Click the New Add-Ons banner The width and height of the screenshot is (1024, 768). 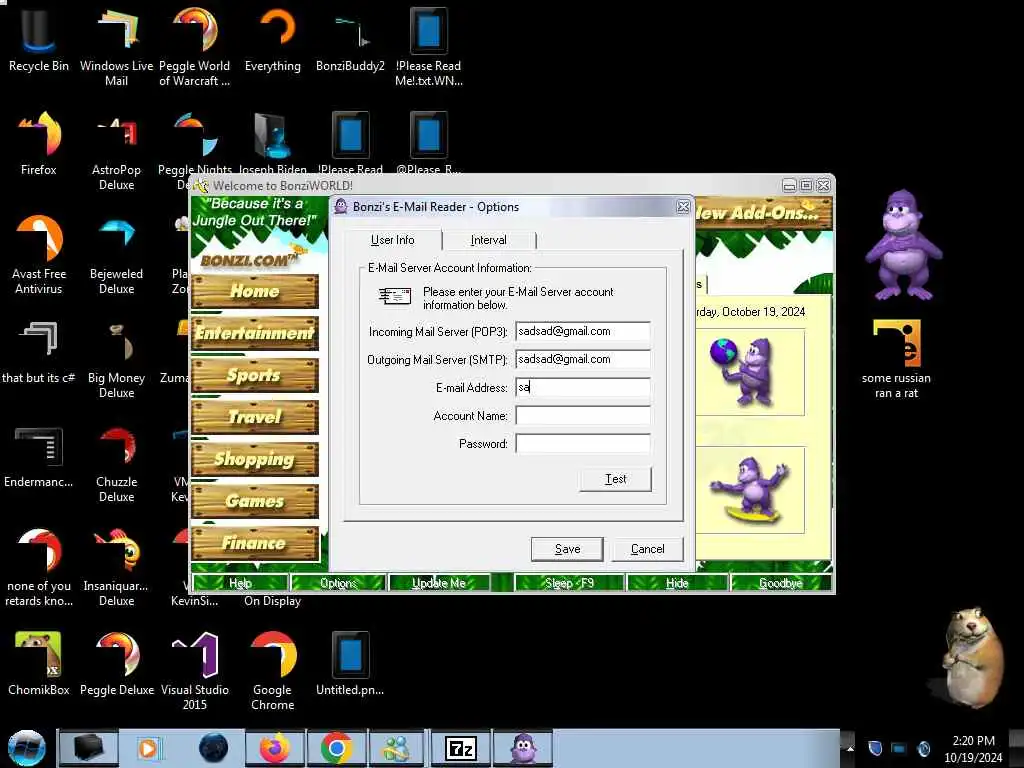763,213
